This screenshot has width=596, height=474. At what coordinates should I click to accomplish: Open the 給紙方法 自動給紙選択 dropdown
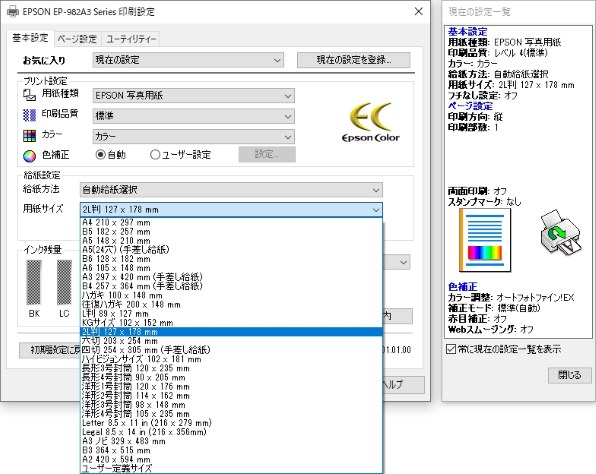pos(231,190)
